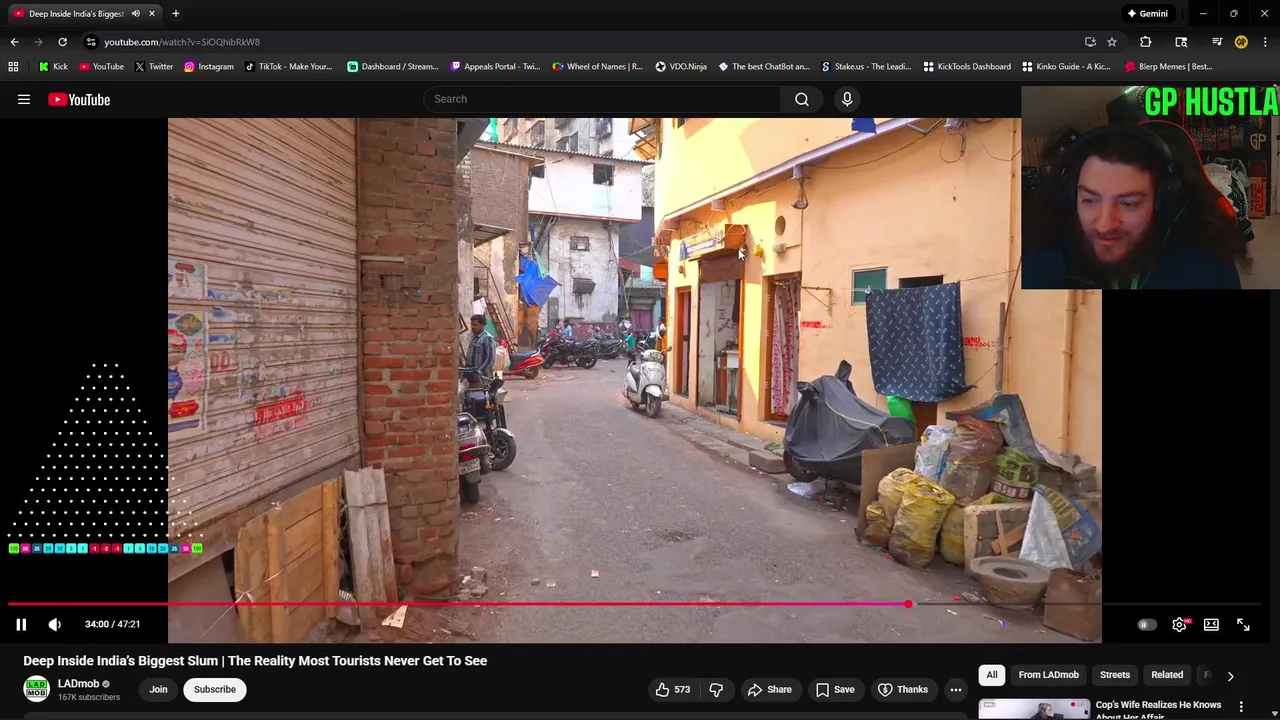Click the search magnifier button
The image size is (1280, 720).
802,99
